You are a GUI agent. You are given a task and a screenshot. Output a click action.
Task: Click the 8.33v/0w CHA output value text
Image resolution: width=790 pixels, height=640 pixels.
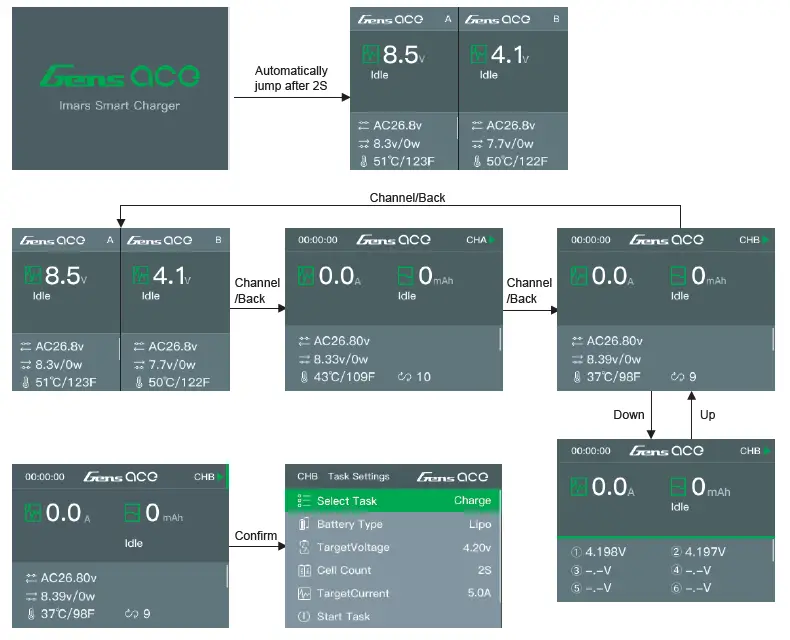click(x=341, y=359)
